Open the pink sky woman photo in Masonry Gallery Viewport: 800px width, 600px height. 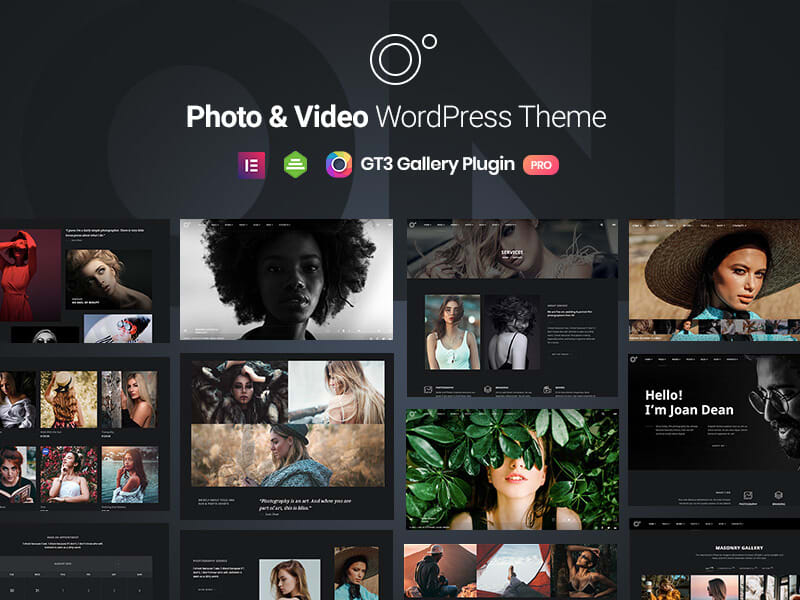[x=714, y=588]
